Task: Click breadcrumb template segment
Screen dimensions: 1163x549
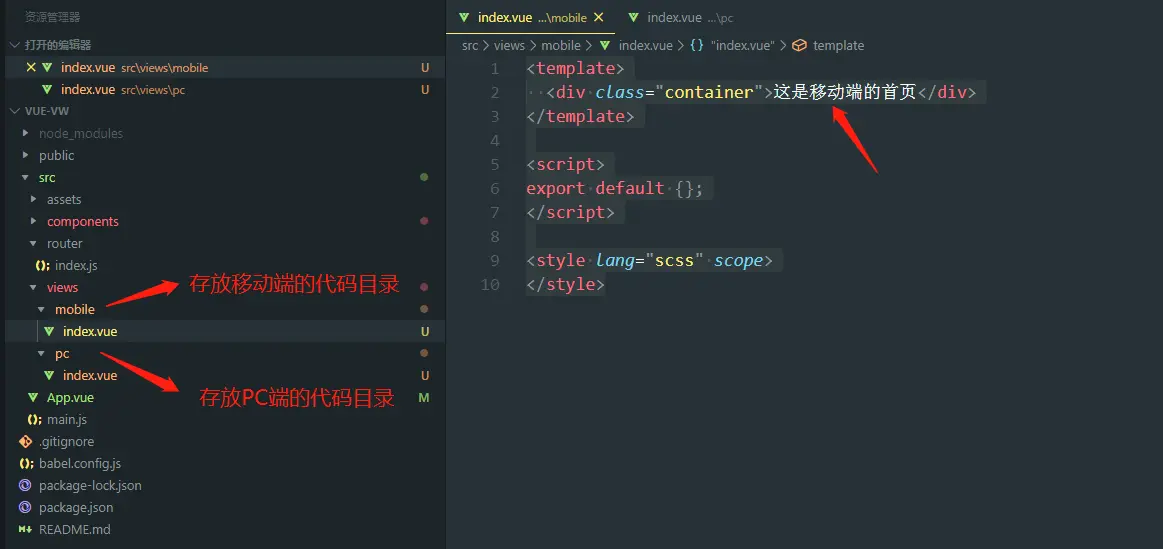Action: coord(838,45)
